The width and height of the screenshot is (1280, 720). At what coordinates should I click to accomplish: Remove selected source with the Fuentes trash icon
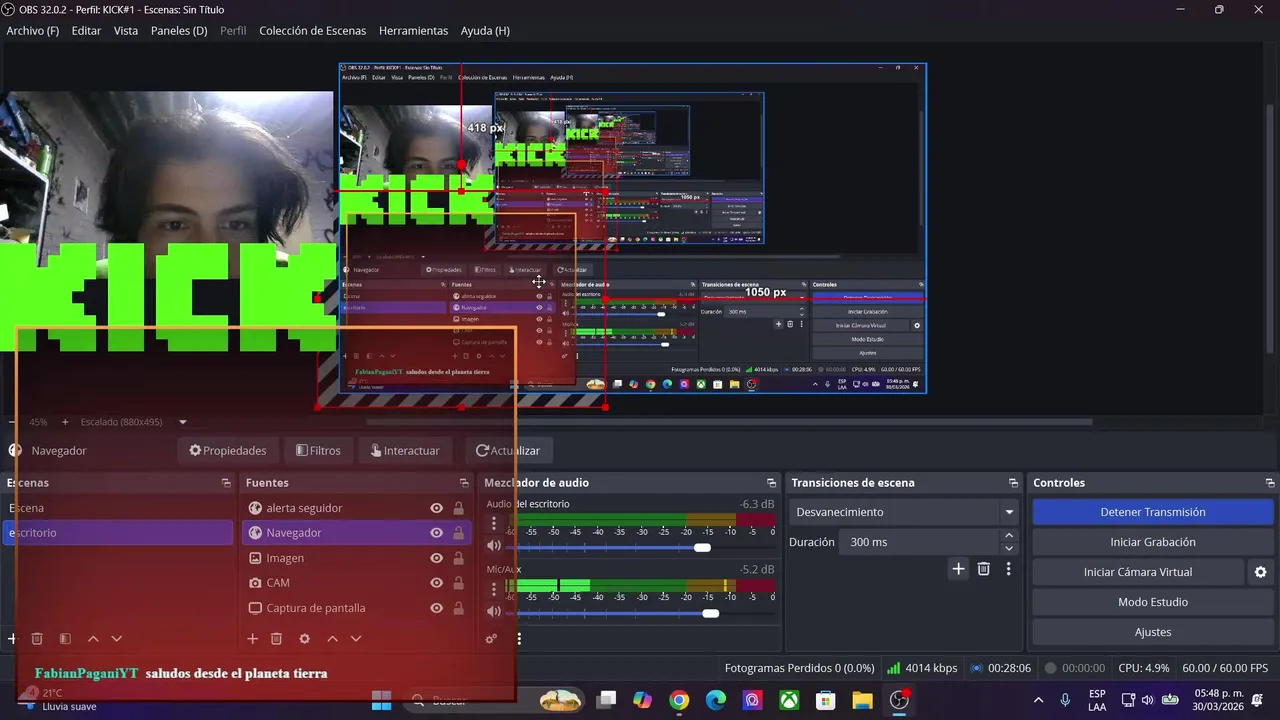(x=277, y=638)
